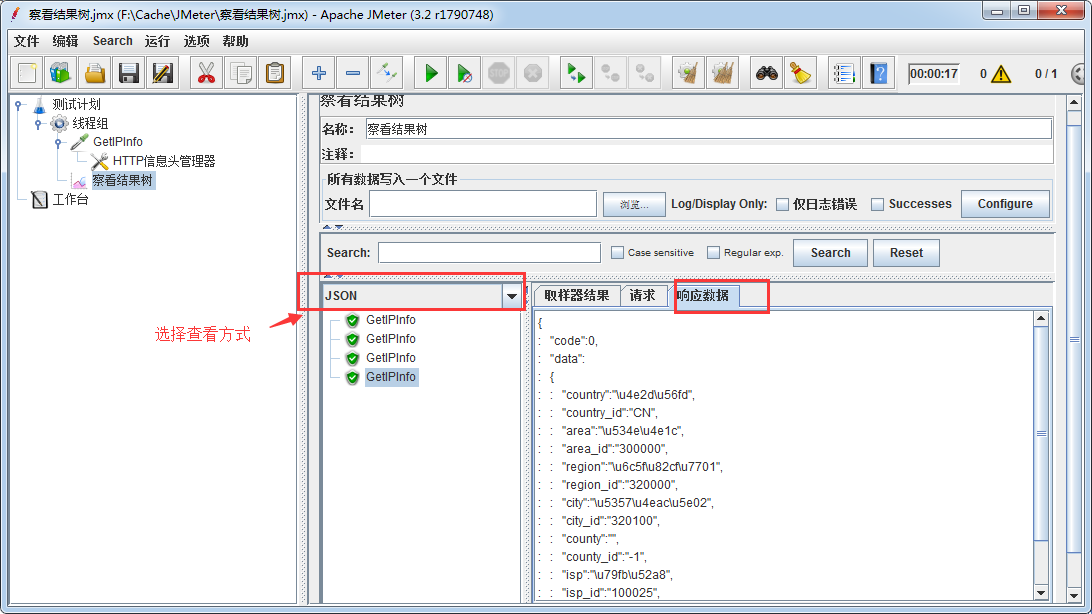
Task: Click the New test plan icon
Action: pyautogui.click(x=27, y=73)
